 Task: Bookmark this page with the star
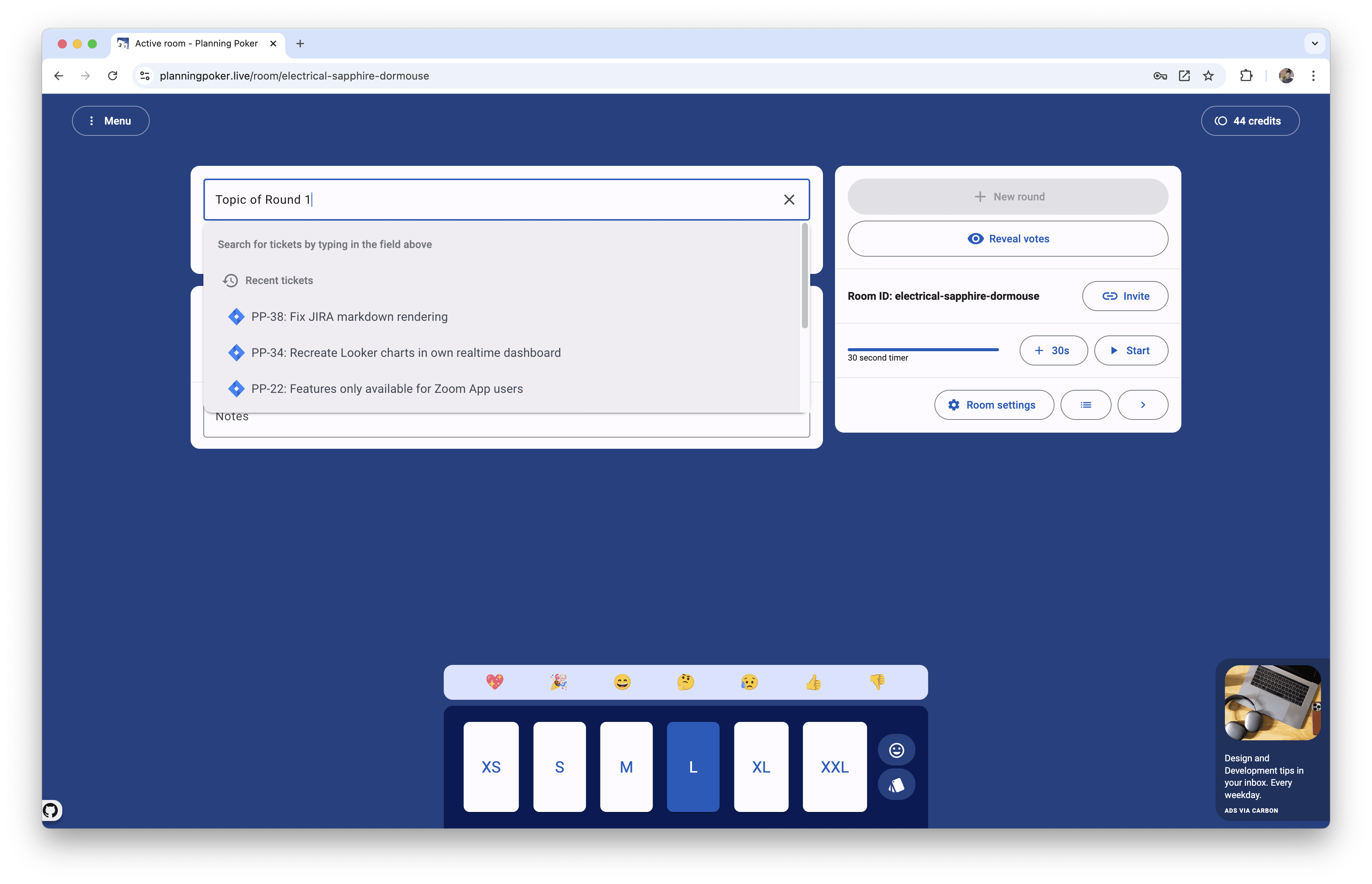click(1208, 76)
